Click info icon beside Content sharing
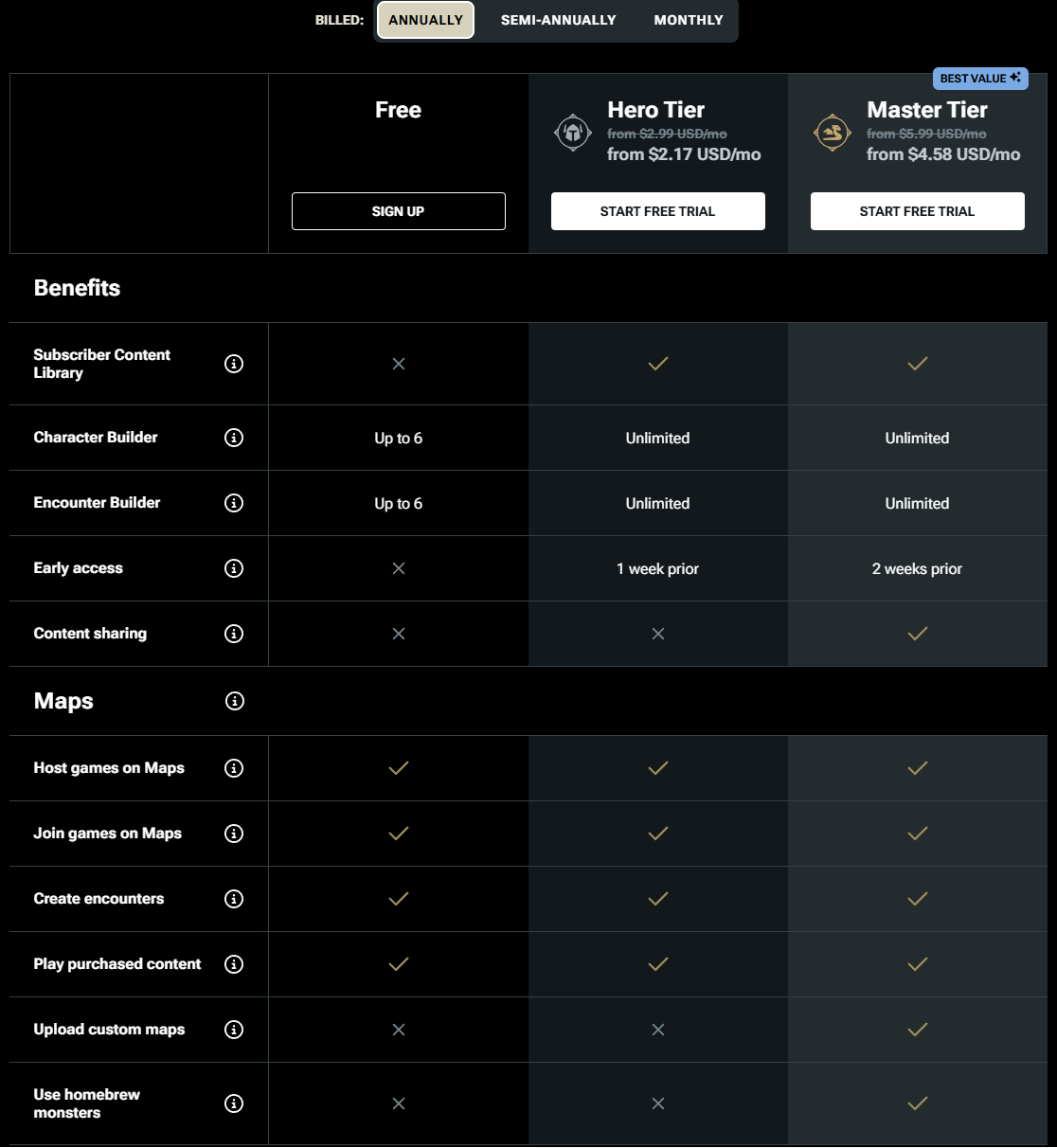Screen dimensions: 1057x1148 [x=234, y=634]
